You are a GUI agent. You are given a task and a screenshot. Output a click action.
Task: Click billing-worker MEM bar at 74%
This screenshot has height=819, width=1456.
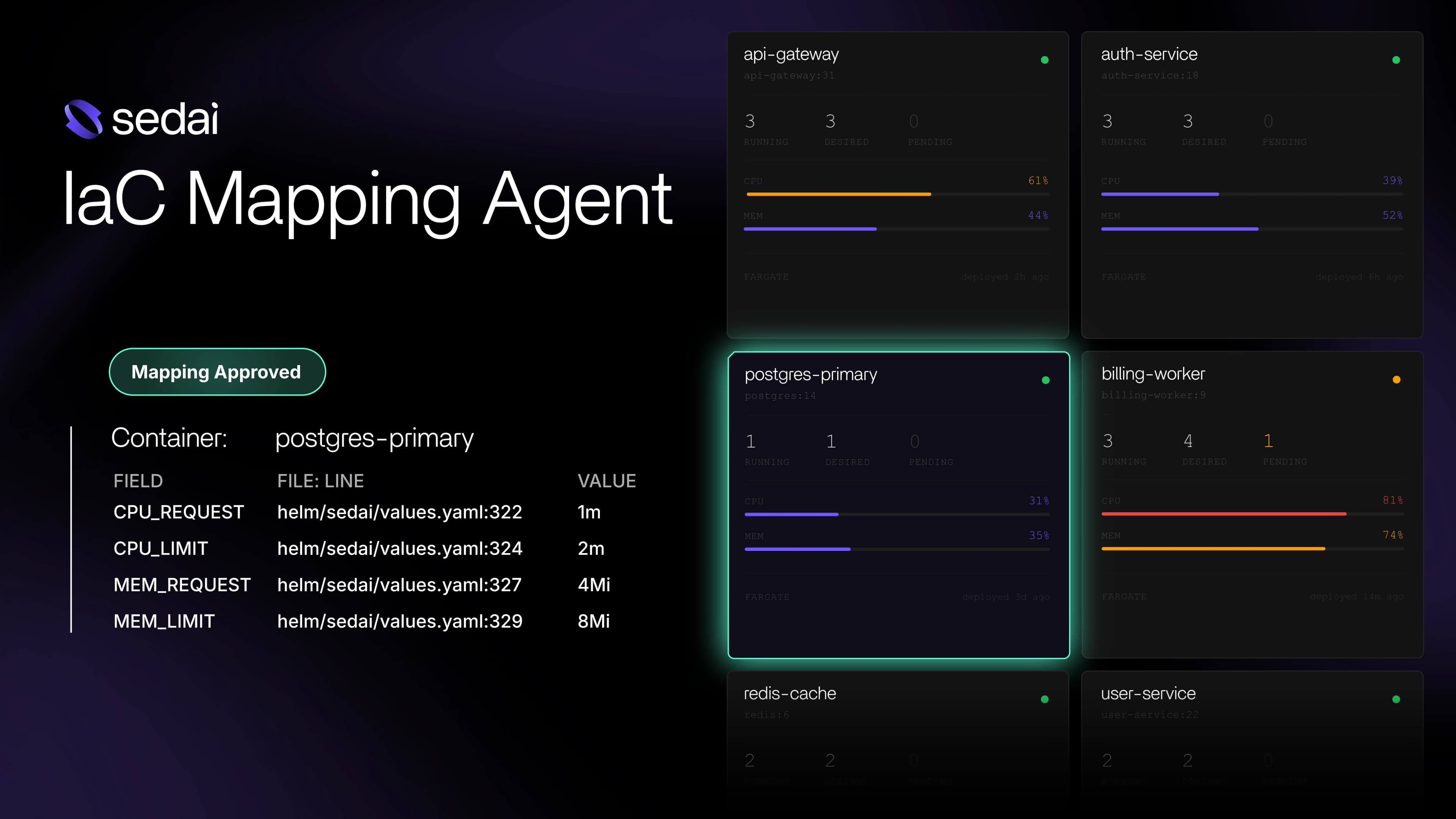[x=1252, y=548]
